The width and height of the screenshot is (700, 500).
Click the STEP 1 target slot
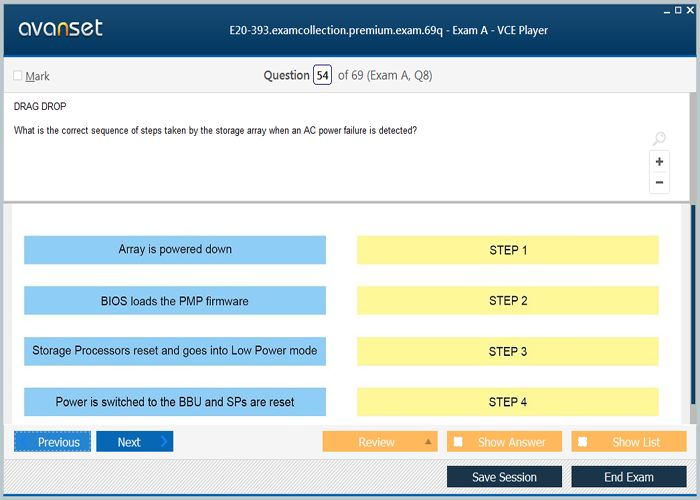click(x=507, y=250)
